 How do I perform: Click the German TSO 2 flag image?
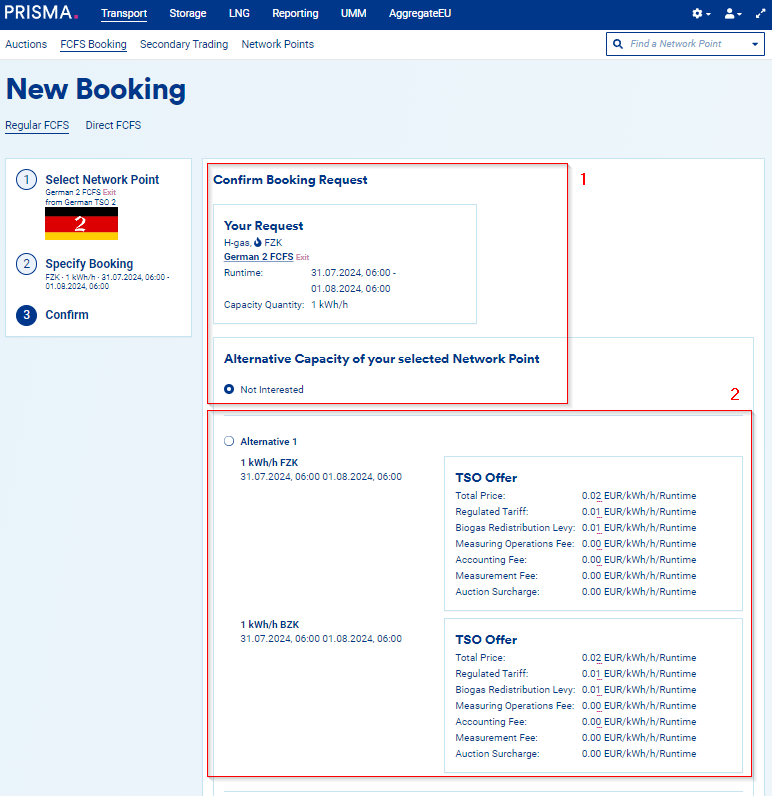tap(81, 223)
